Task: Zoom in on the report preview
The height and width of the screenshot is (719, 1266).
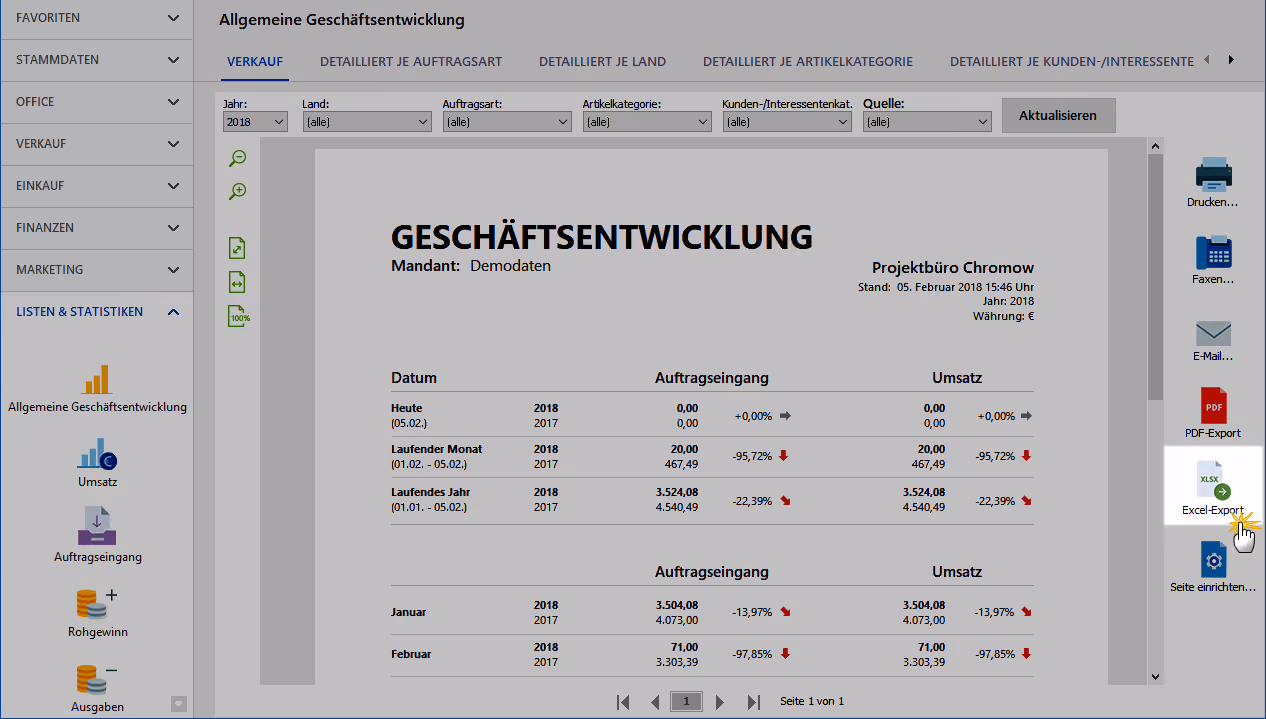Action: coord(237,191)
